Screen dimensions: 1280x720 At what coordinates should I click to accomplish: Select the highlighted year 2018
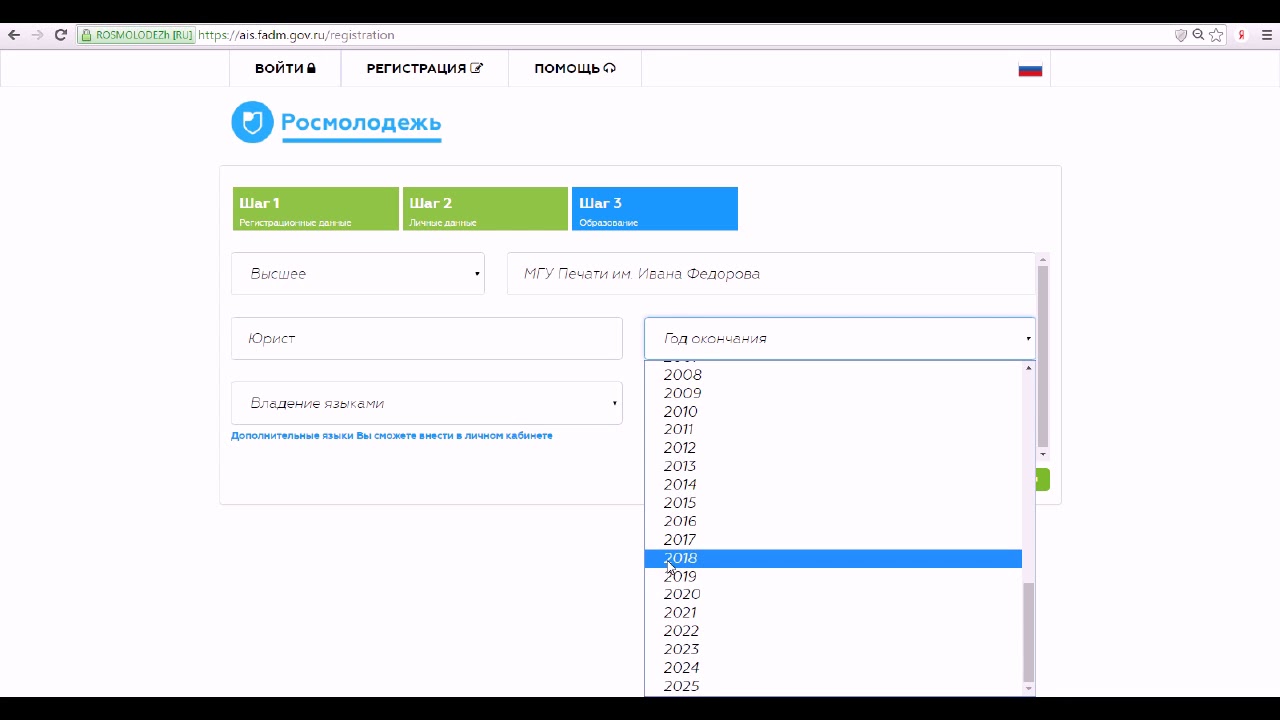coord(833,558)
